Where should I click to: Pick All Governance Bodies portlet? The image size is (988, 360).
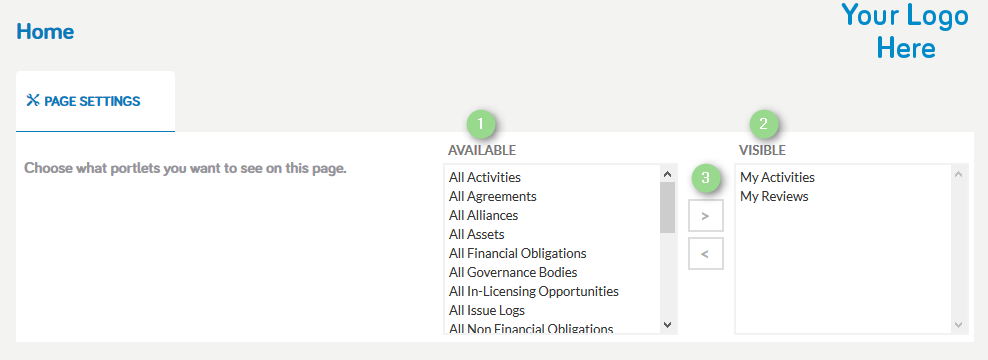click(x=513, y=272)
